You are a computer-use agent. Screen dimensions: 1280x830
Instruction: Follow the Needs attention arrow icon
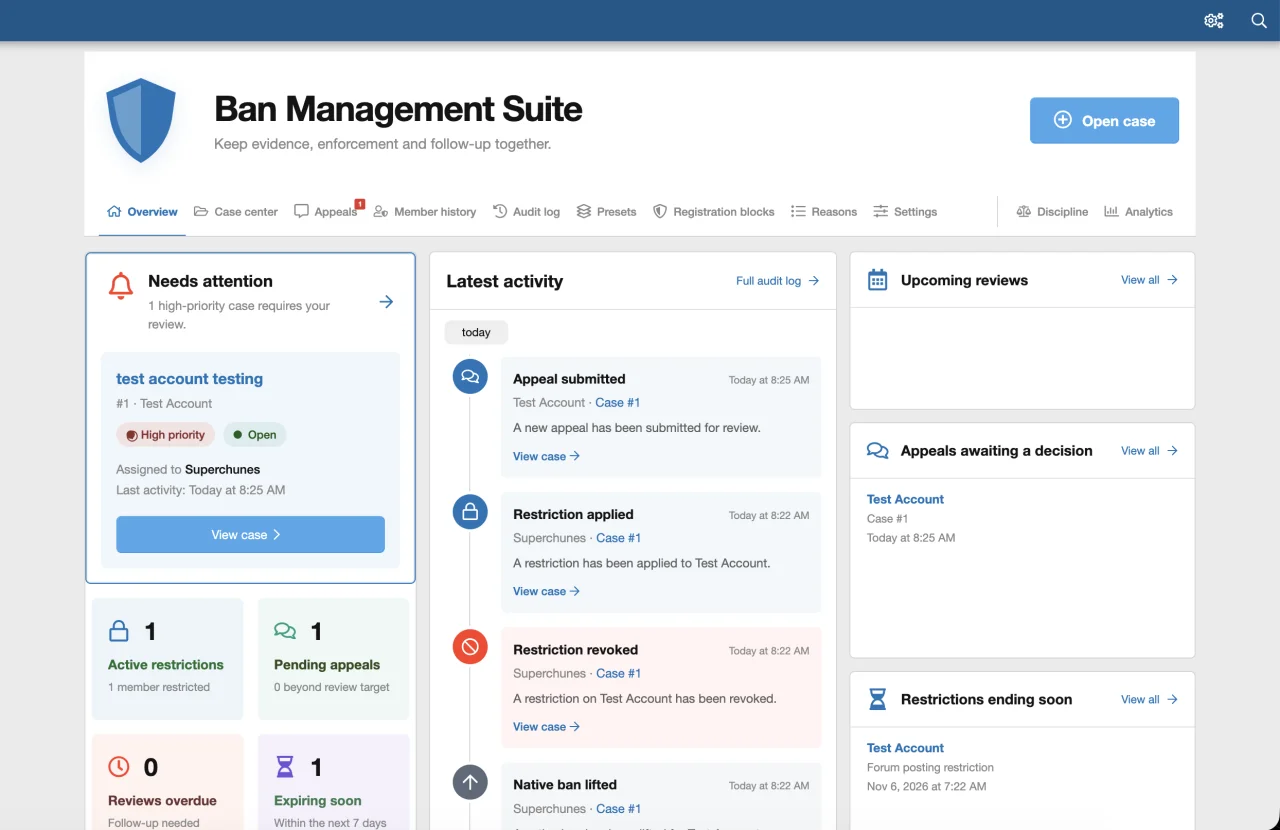click(x=386, y=301)
